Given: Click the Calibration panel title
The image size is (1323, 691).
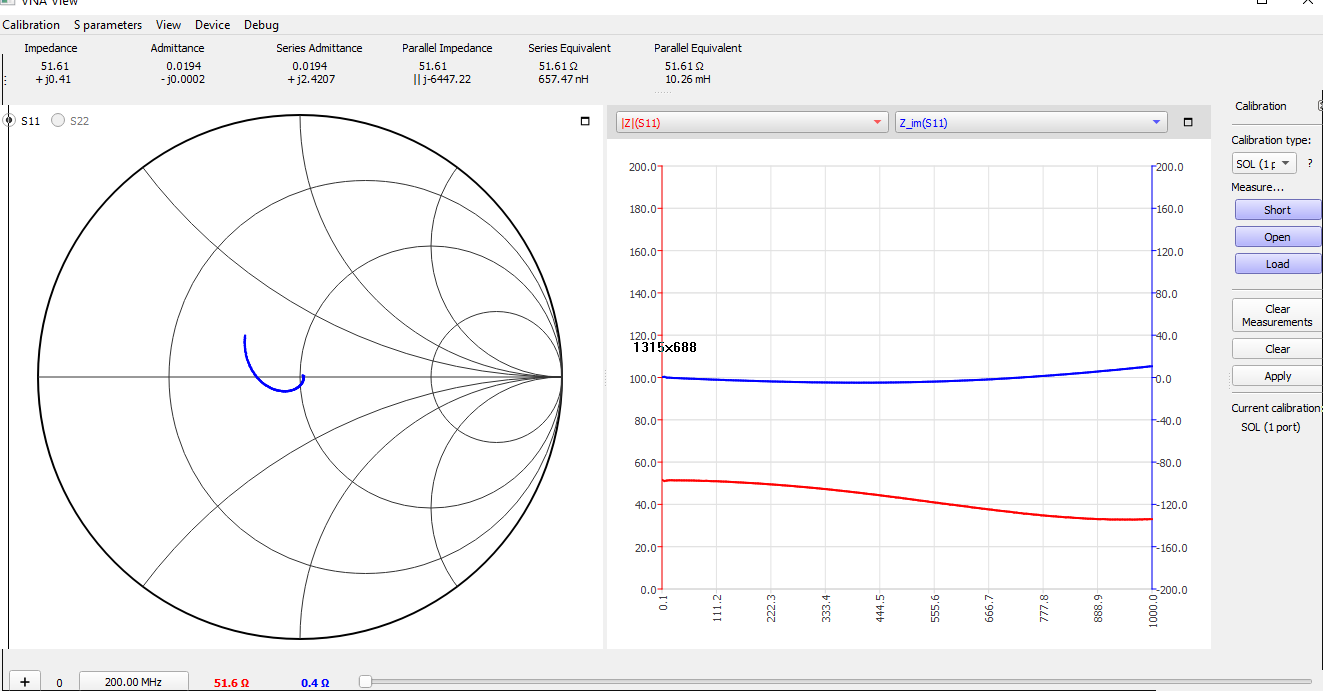Looking at the screenshot, I should 1261,106.
